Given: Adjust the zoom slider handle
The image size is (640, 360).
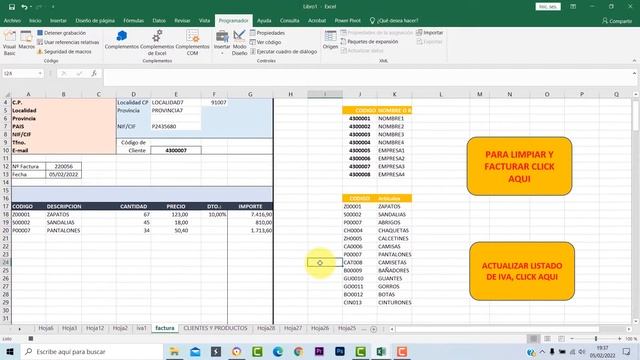Looking at the screenshot, I should tap(596, 339).
